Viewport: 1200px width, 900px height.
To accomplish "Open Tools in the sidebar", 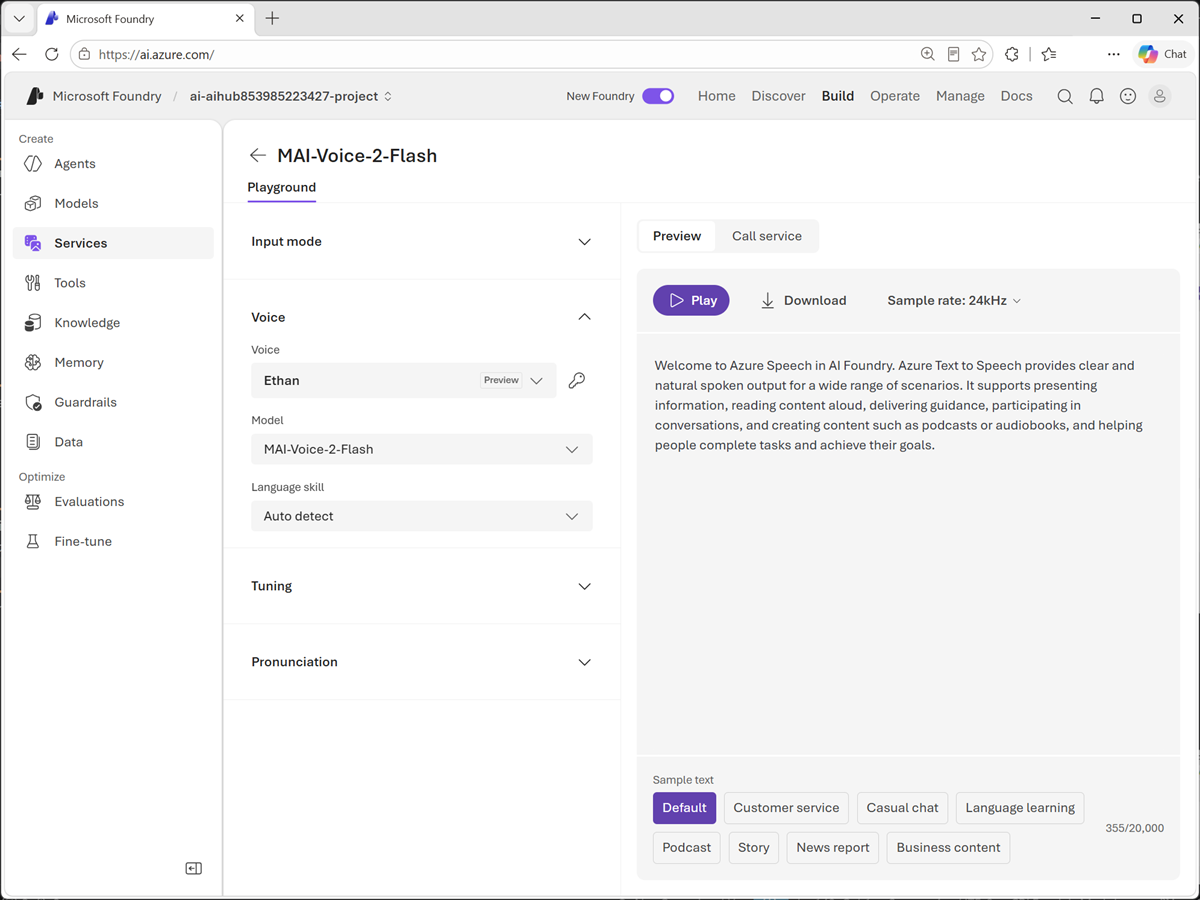I will pyautogui.click(x=113, y=283).
